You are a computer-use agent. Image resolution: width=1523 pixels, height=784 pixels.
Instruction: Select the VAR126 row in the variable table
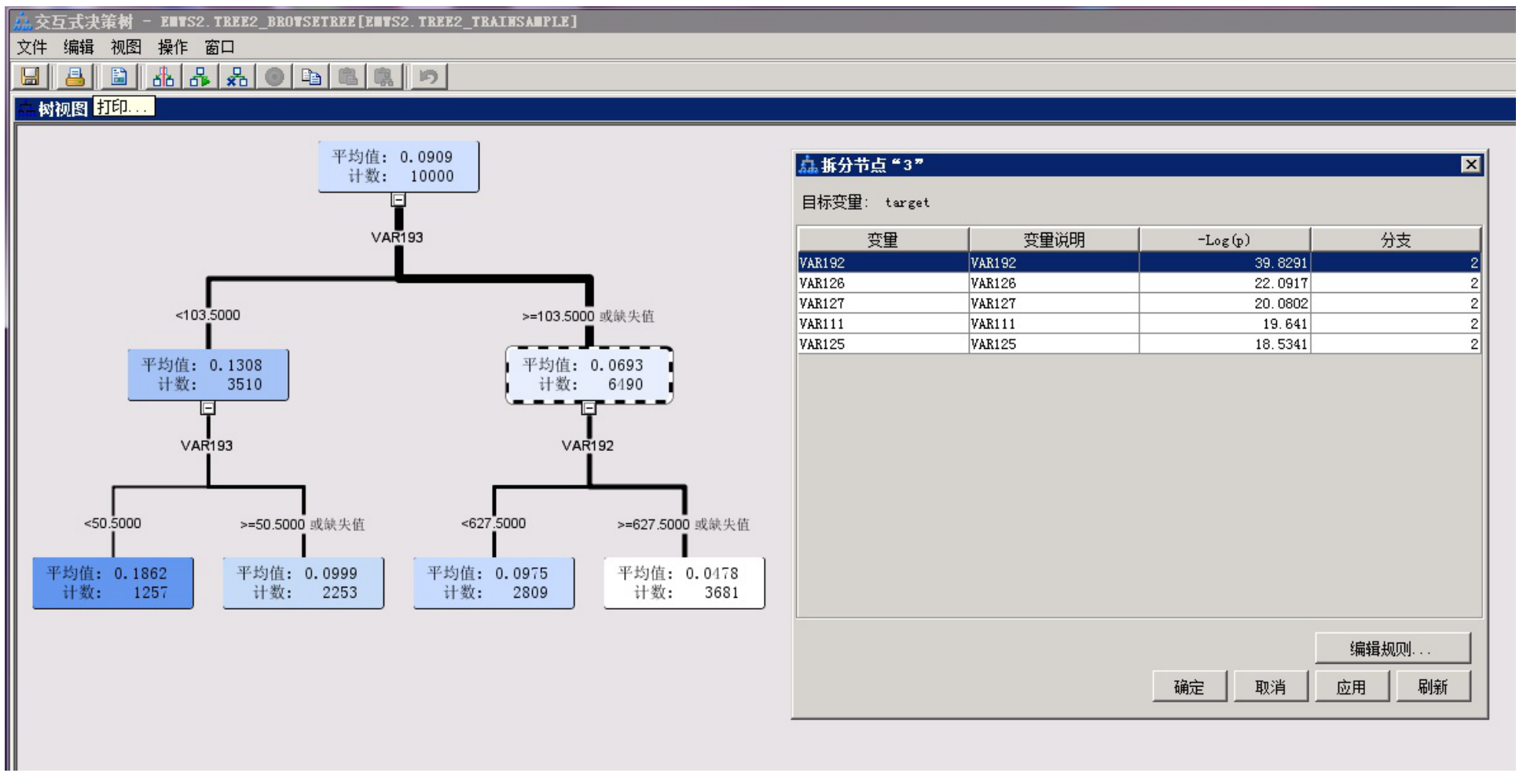pyautogui.click(x=1139, y=283)
